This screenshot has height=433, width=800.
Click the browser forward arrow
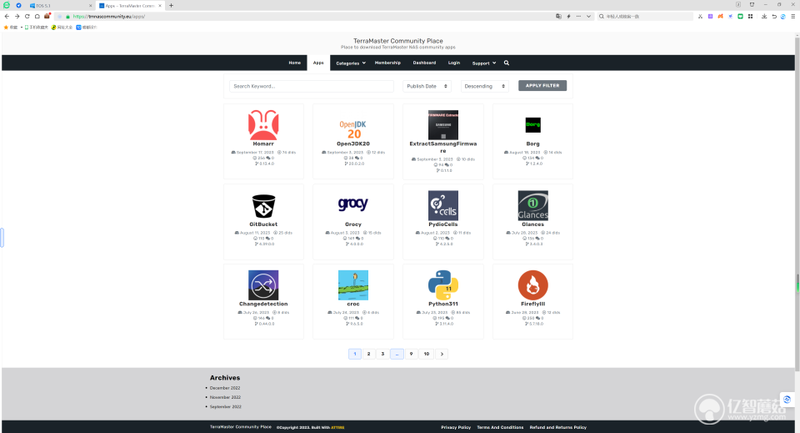(17, 16)
